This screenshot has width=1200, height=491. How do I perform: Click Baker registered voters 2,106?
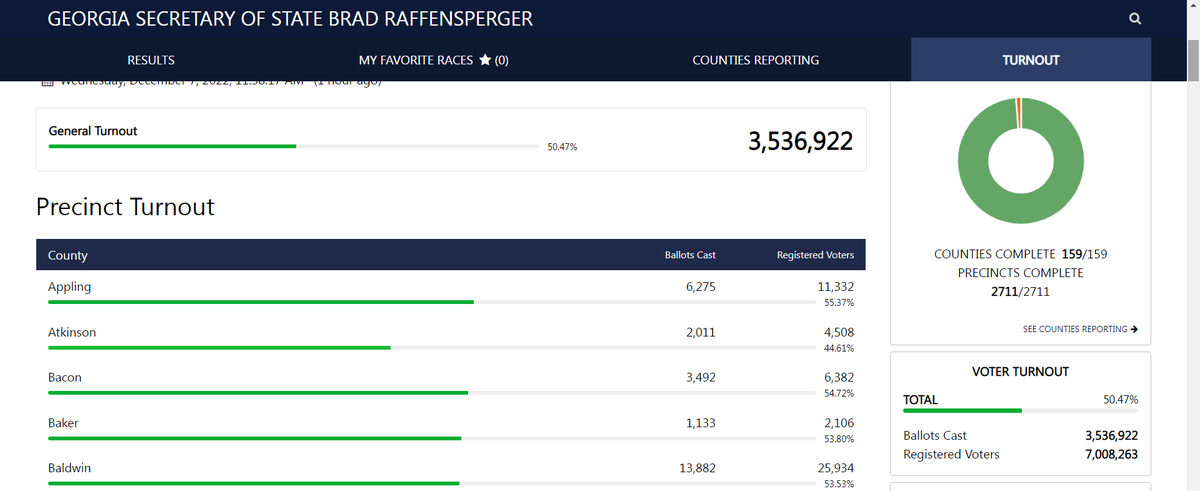[839, 423]
